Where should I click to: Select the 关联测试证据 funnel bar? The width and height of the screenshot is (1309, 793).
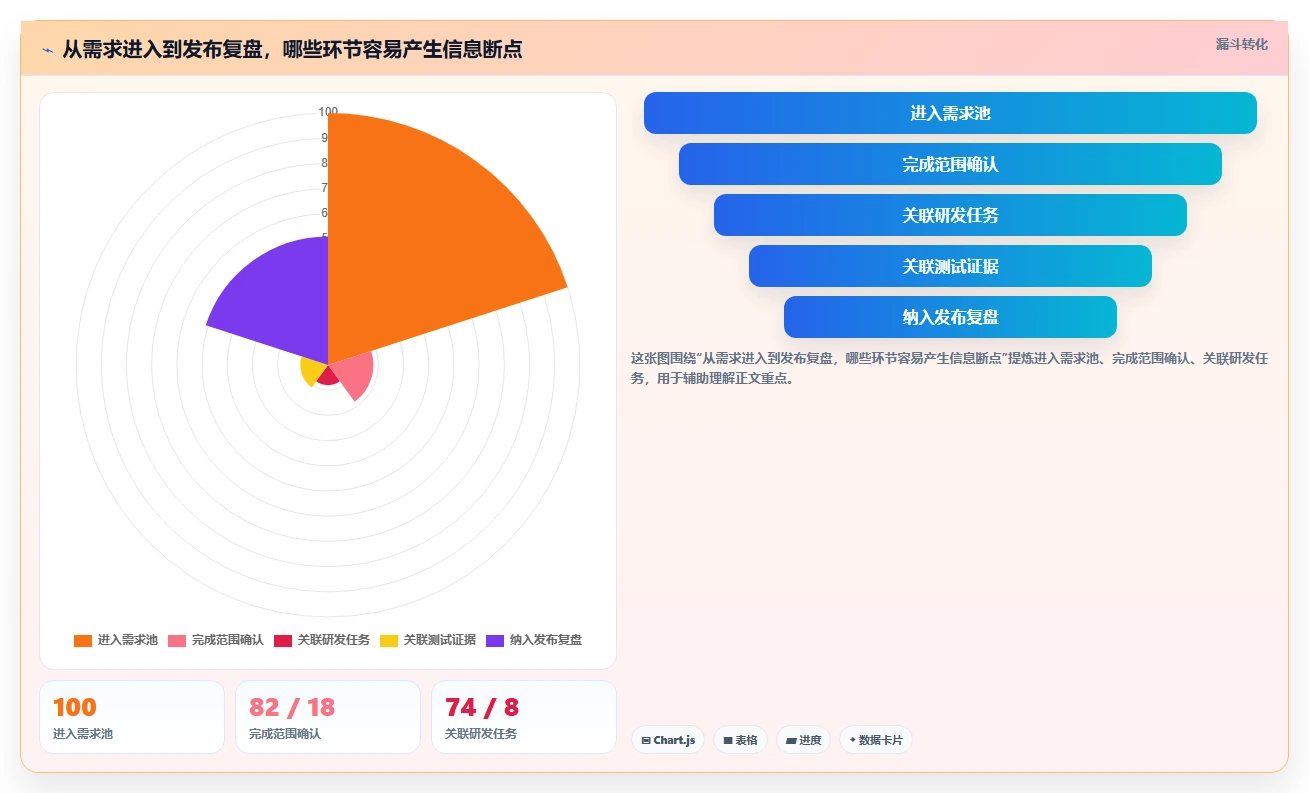coord(950,266)
